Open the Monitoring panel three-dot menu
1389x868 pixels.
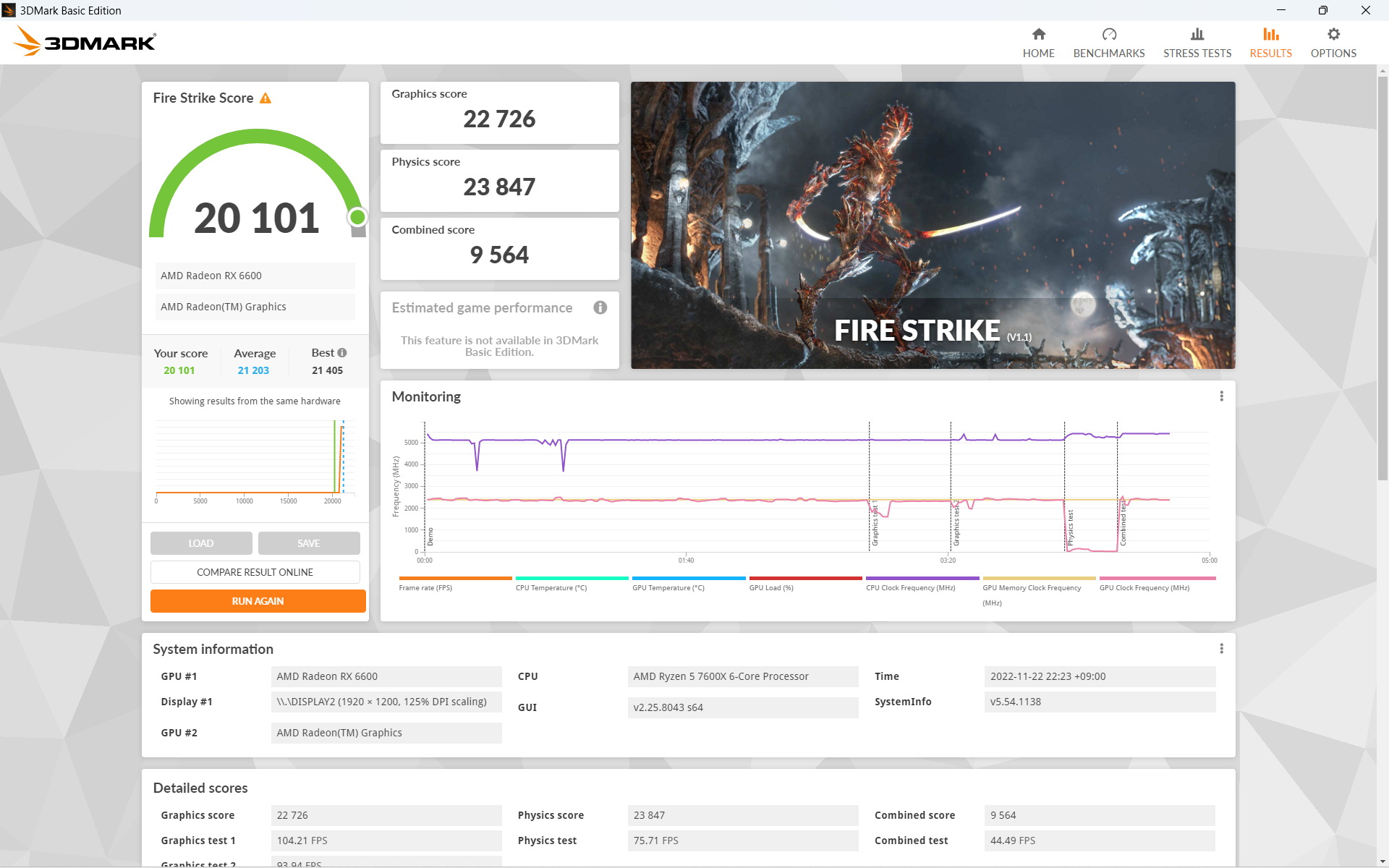[1221, 396]
